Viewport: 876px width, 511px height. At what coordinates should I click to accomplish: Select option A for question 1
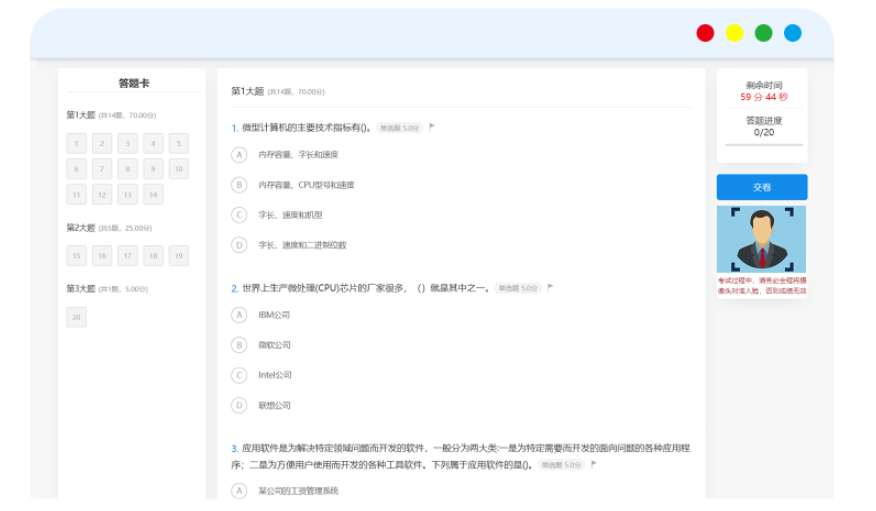tap(239, 155)
